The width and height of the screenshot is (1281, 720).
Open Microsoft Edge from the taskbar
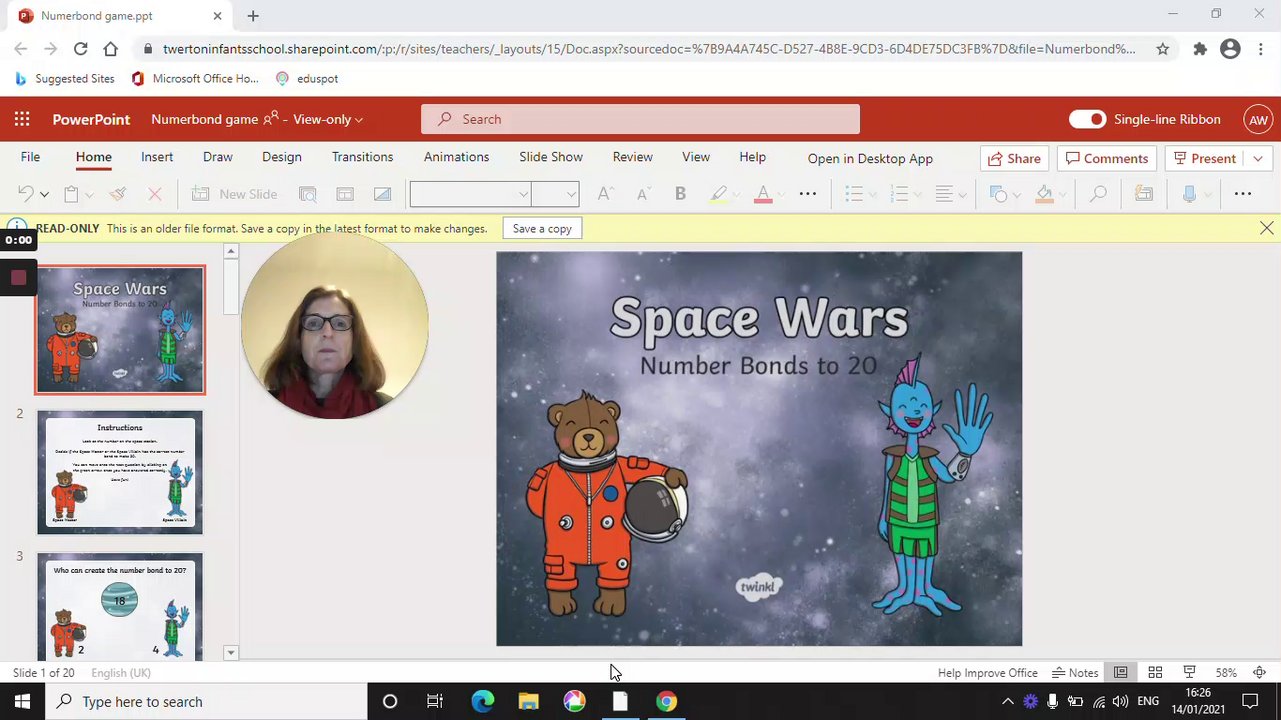click(483, 701)
